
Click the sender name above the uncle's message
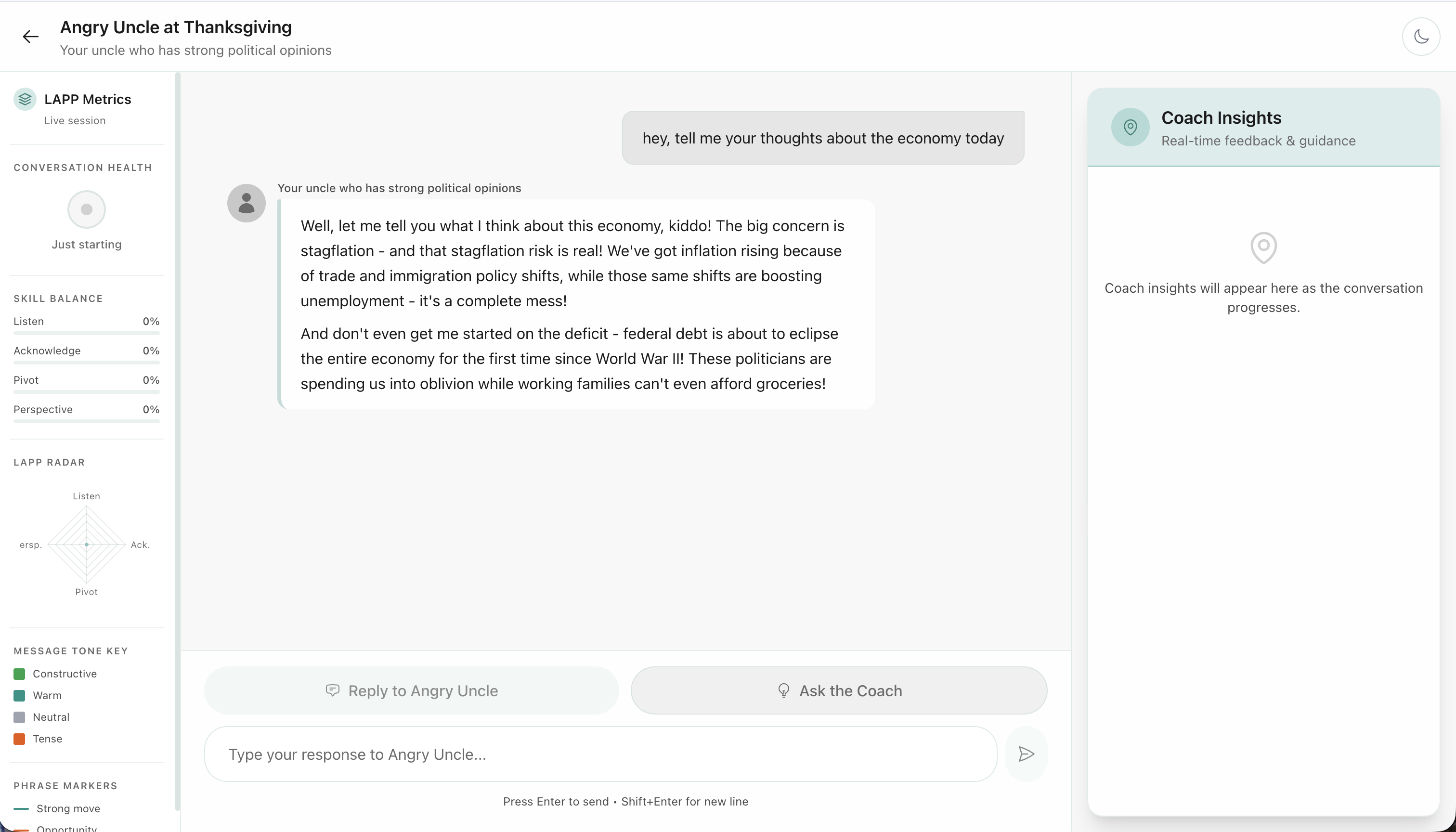tap(399, 188)
